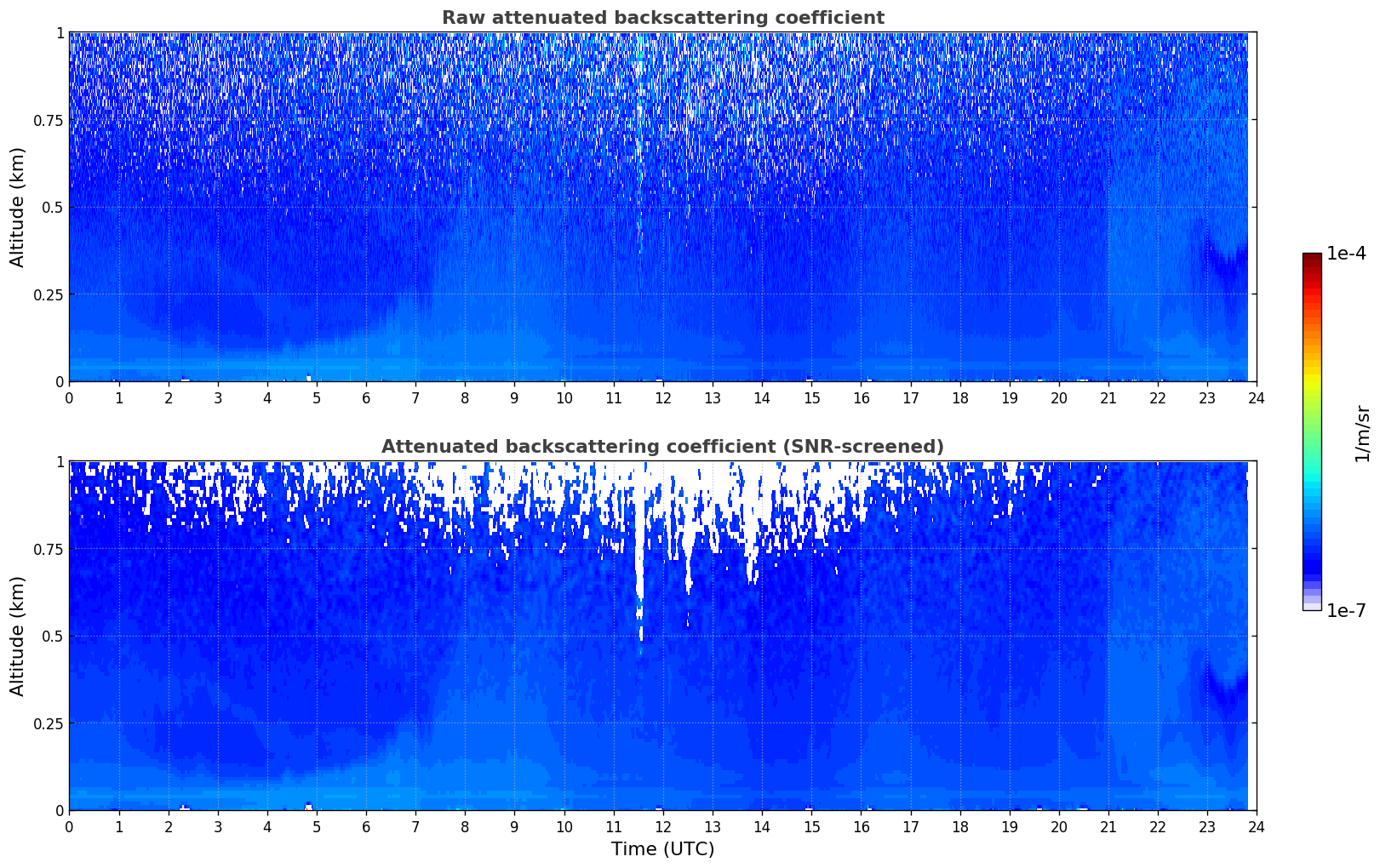The height and width of the screenshot is (868, 1380).
Task: Click altitude tick "1" on the raw plot
Action: [x=60, y=32]
